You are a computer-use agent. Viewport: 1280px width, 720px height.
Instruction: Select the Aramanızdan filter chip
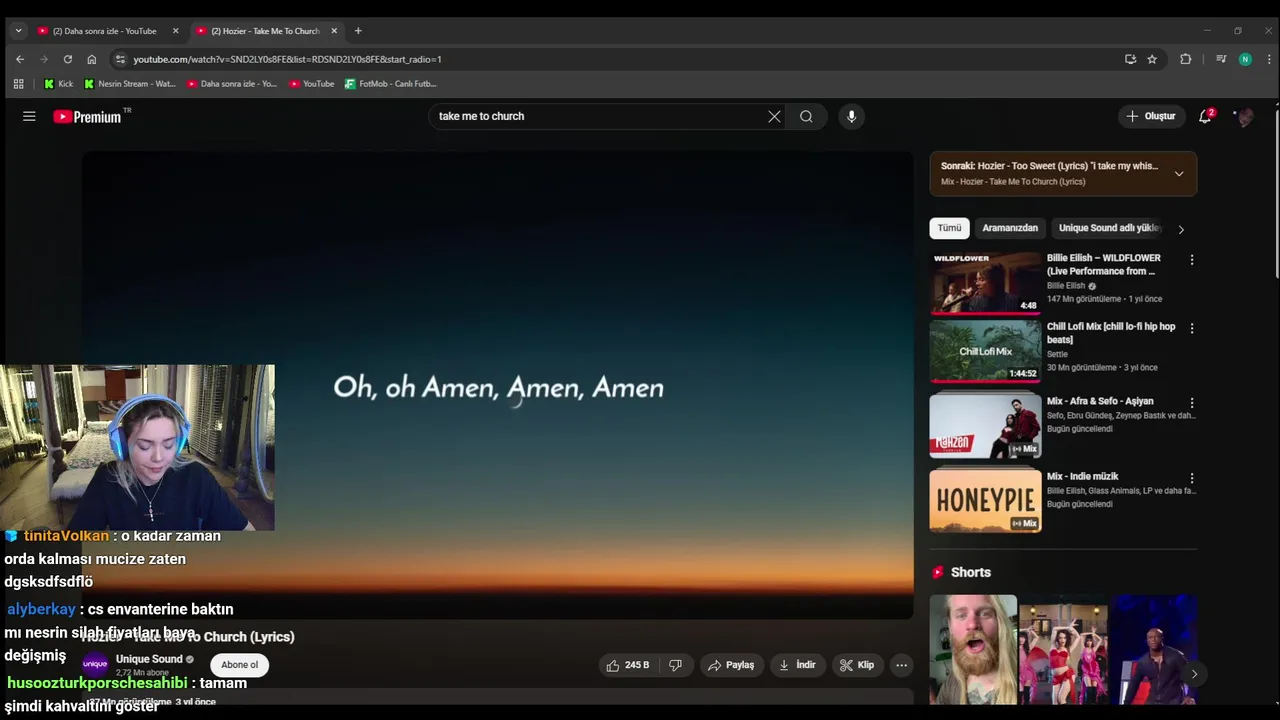1010,228
